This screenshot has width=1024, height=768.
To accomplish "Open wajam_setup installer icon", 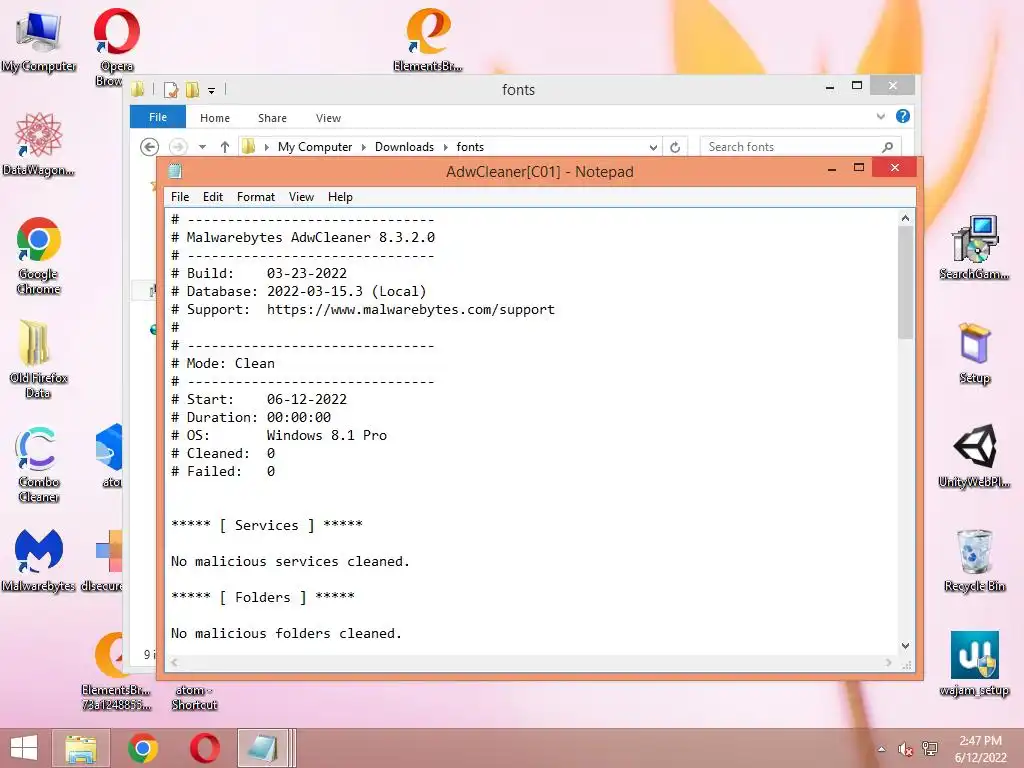I will [974, 664].
